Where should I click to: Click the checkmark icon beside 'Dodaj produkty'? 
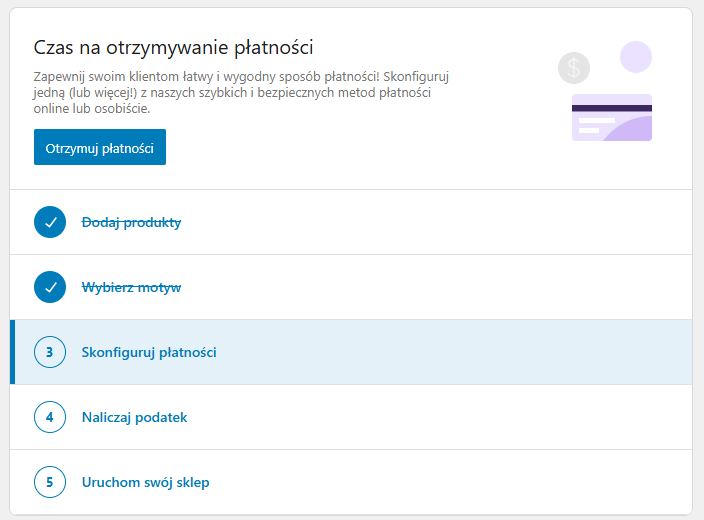click(49, 222)
